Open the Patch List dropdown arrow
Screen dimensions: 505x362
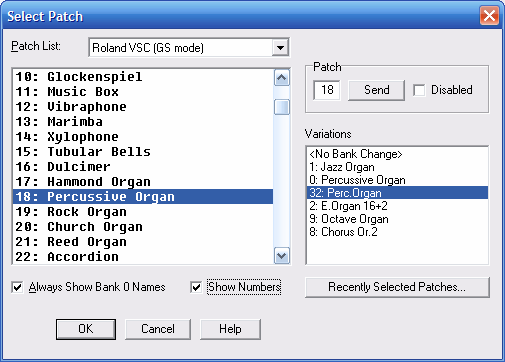pos(280,48)
